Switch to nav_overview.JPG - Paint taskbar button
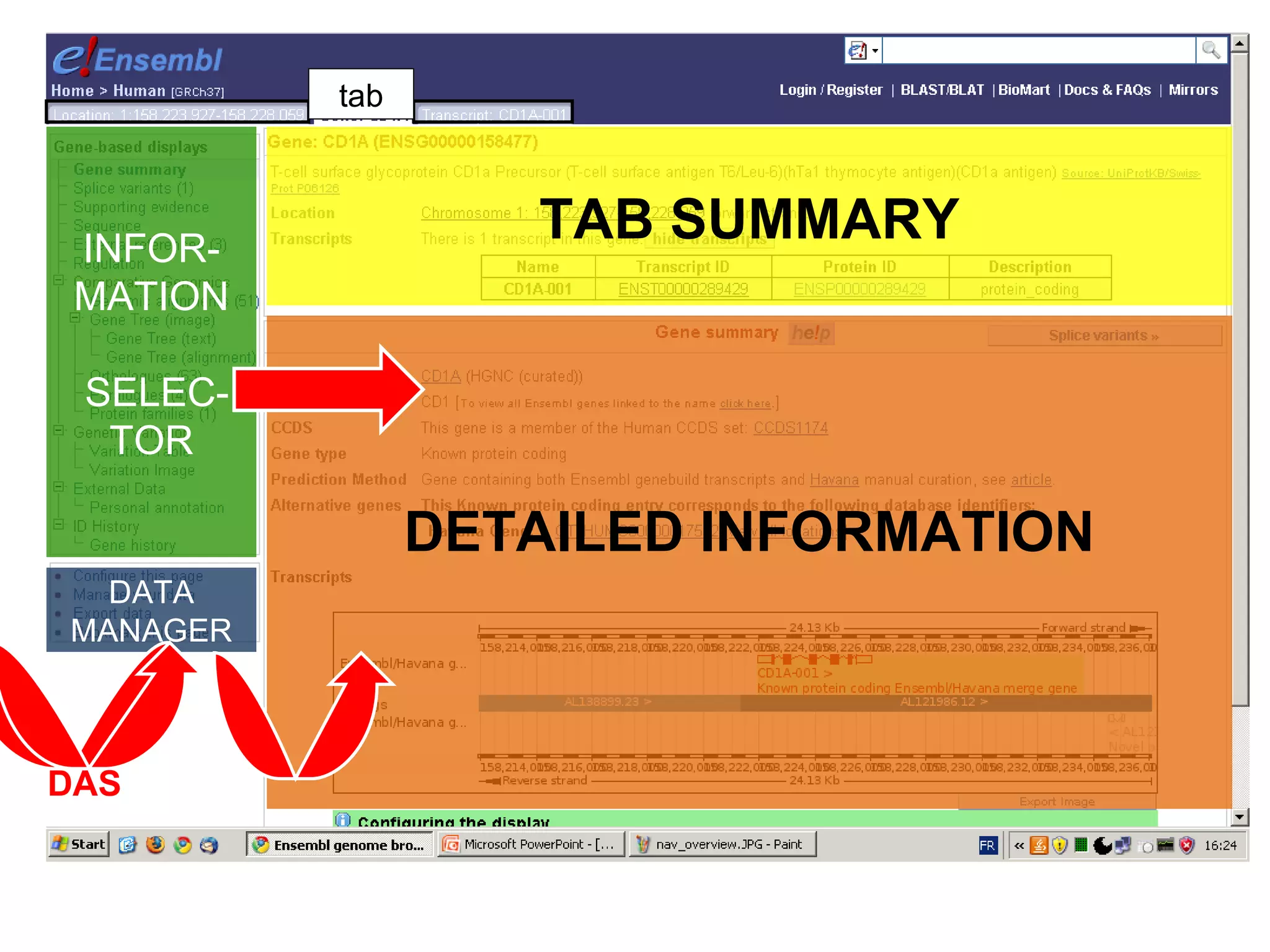 click(x=722, y=845)
